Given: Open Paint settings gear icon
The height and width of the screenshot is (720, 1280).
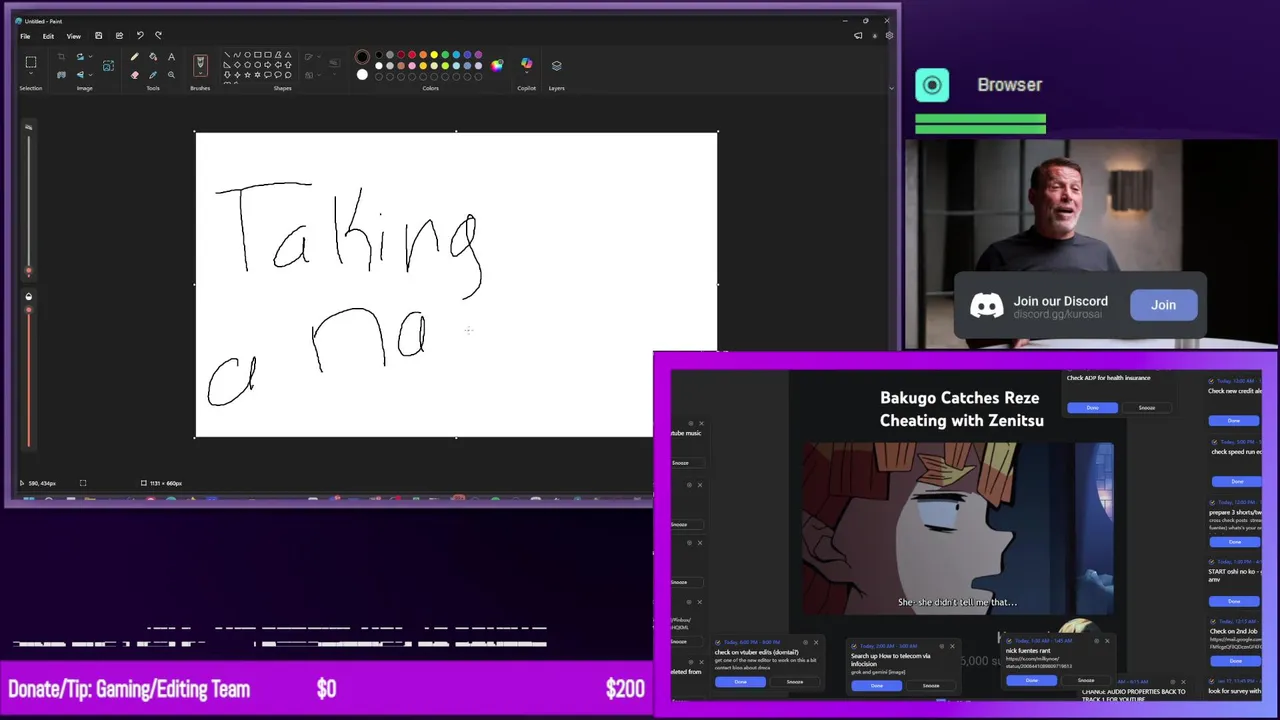Looking at the screenshot, I should coord(889,36).
